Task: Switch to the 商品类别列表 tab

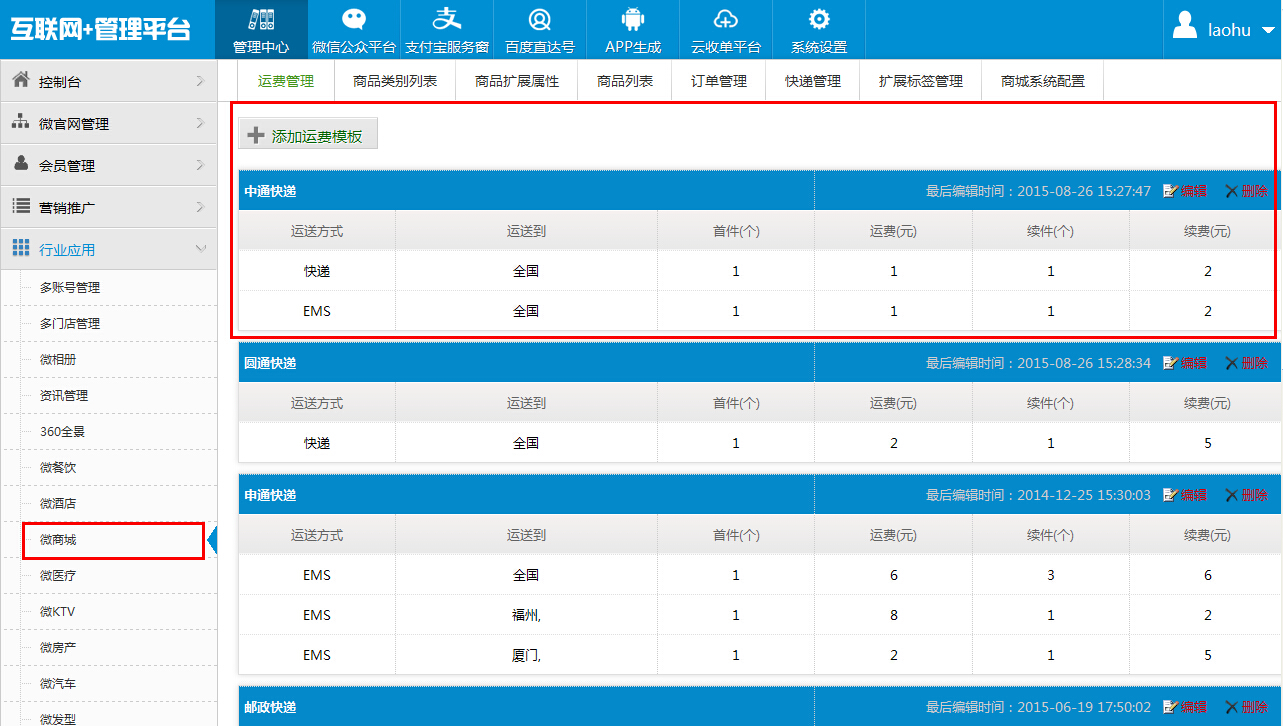Action: tap(395, 81)
